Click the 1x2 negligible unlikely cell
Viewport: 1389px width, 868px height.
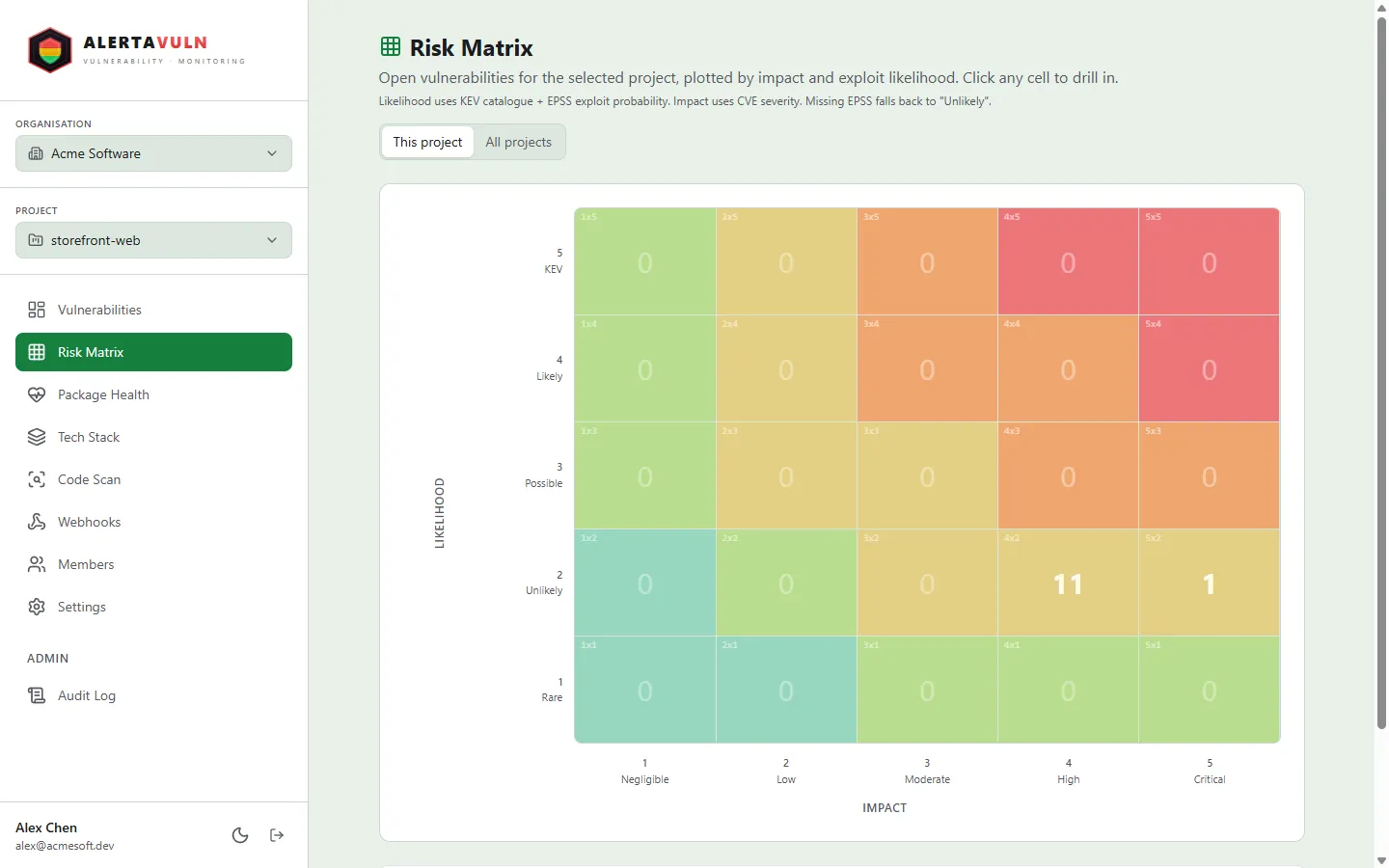645,583
